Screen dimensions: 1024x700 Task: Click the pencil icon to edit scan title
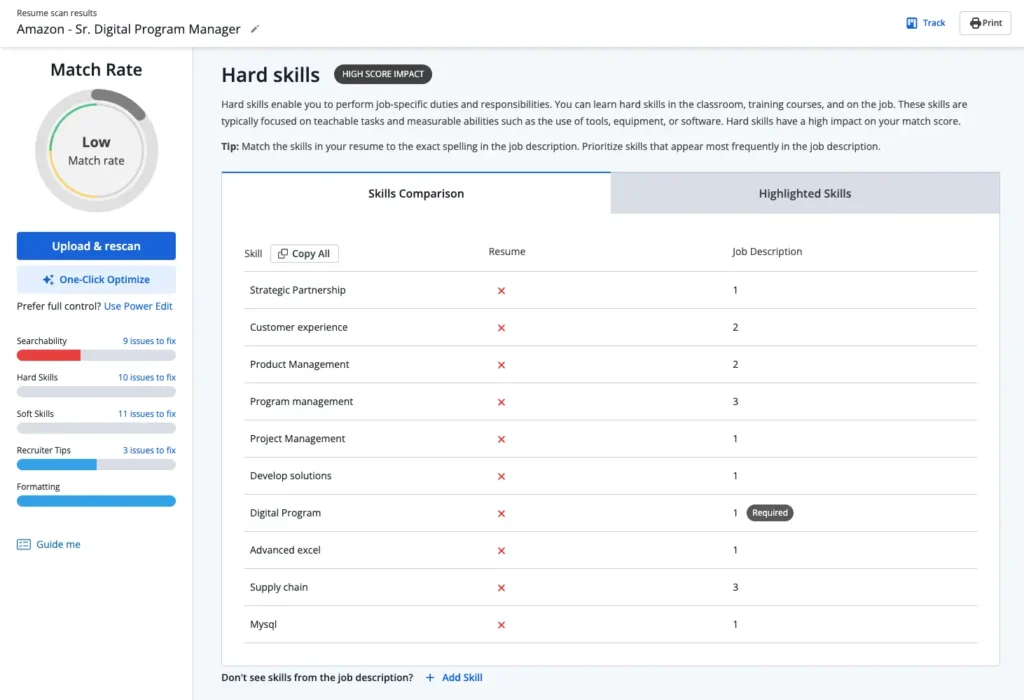pyautogui.click(x=255, y=29)
